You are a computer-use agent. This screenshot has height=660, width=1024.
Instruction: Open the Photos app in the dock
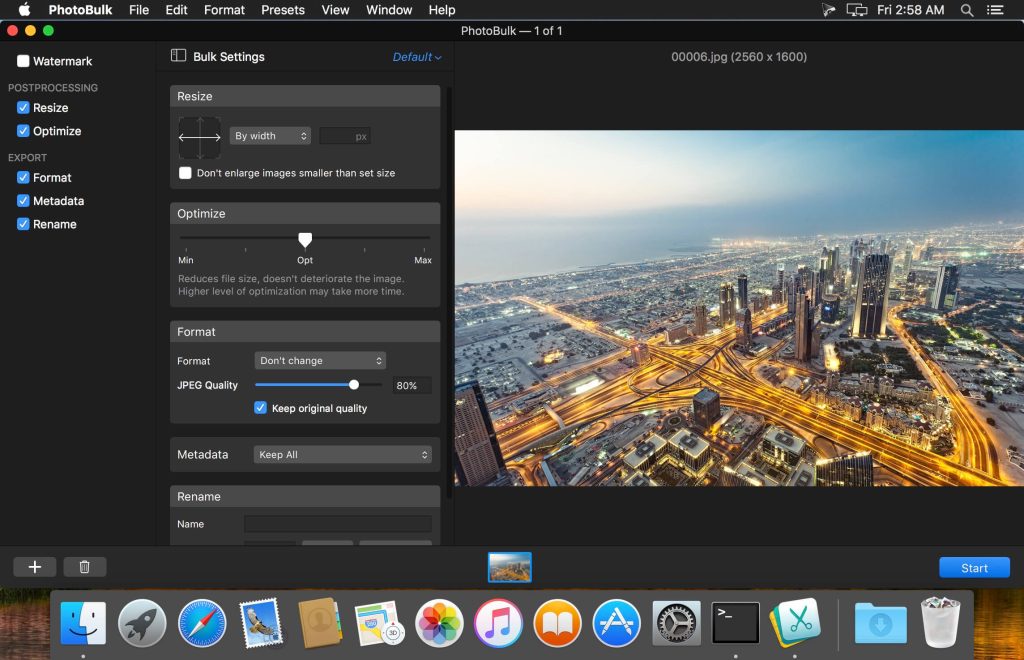(439, 623)
